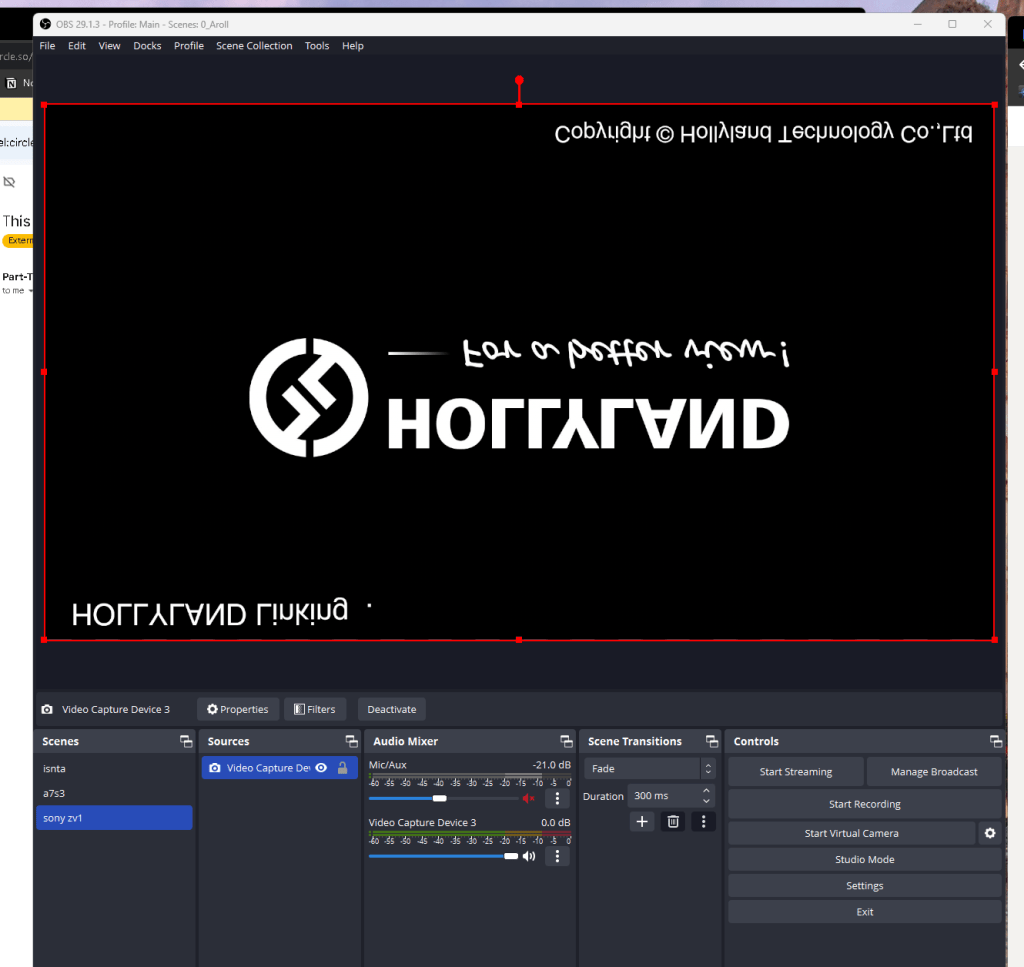Click camera icon beside Video Capture Device 3 label

pyautogui.click(x=47, y=709)
